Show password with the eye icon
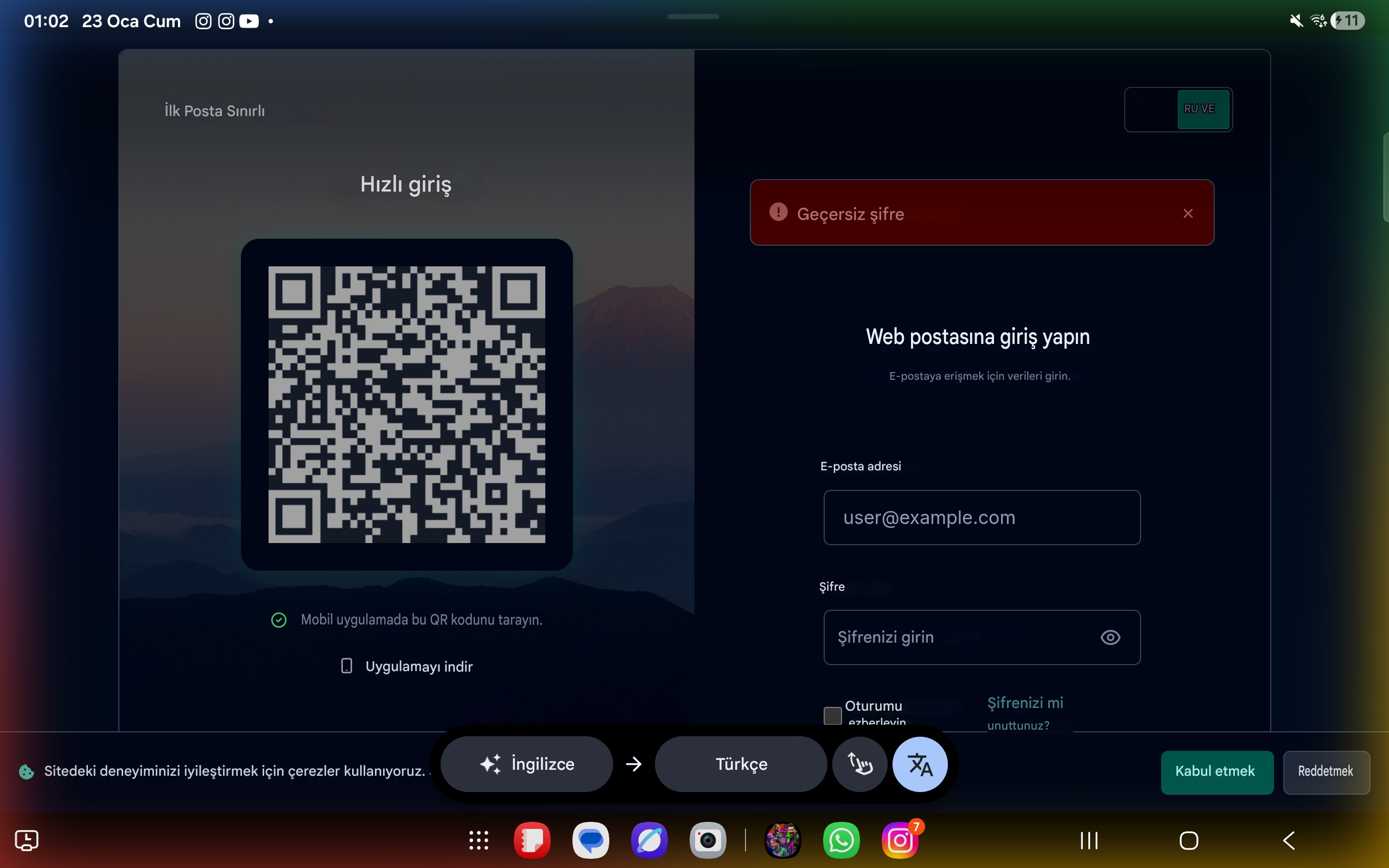Image resolution: width=1389 pixels, height=868 pixels. 1110,637
